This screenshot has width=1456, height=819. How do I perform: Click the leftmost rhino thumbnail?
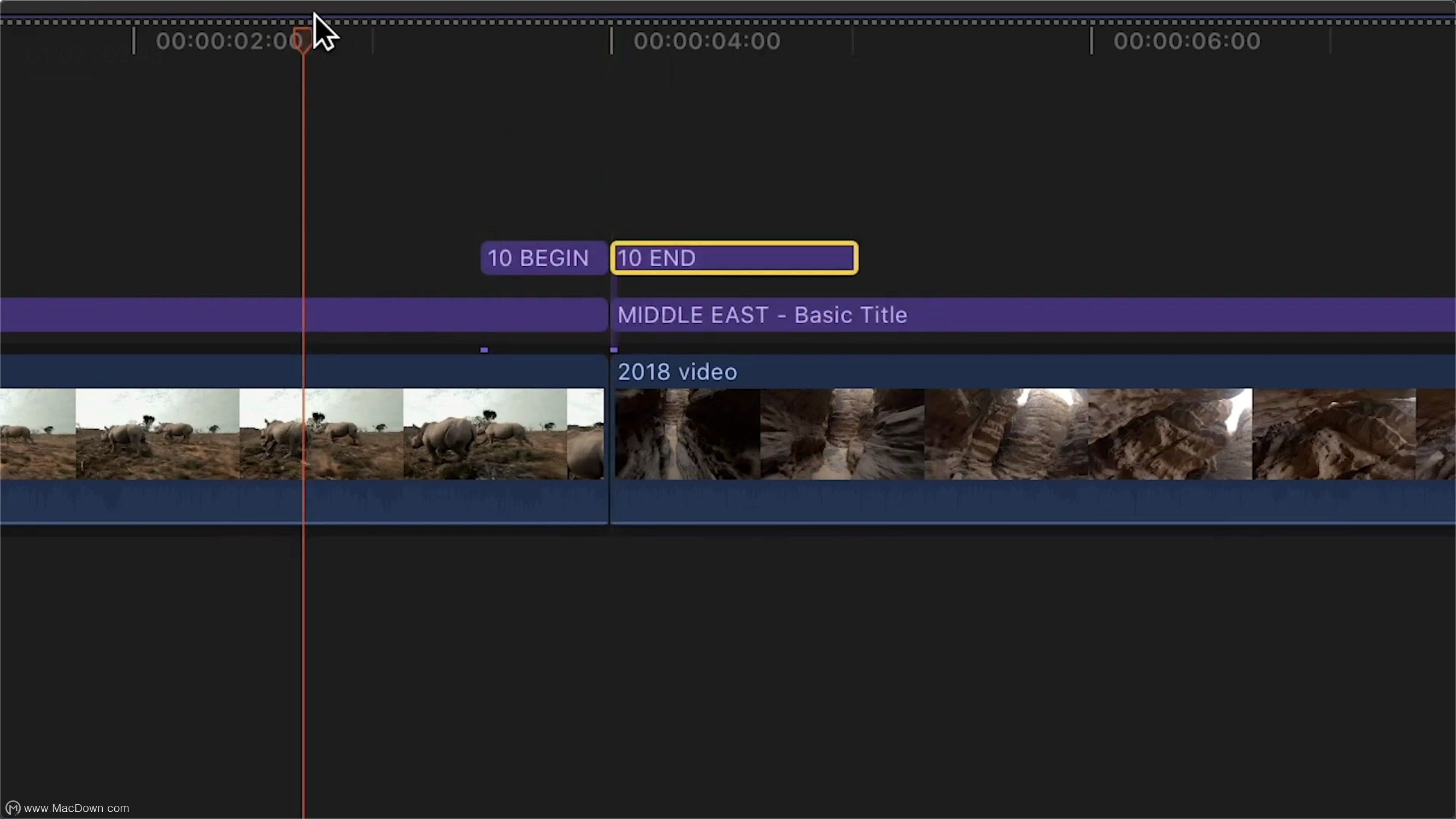pos(37,434)
